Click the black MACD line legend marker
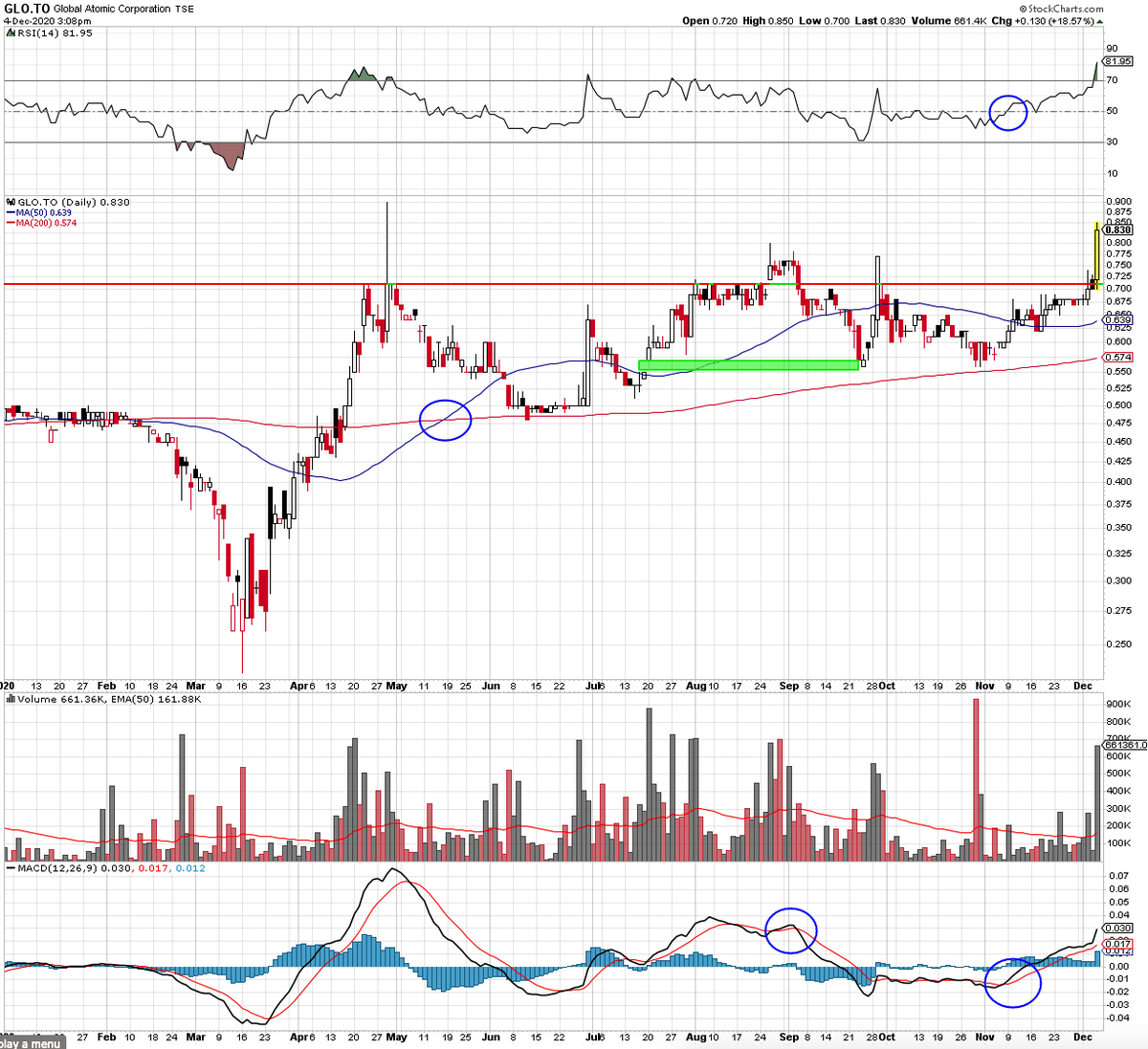The width and height of the screenshot is (1148, 1049). pos(12,868)
